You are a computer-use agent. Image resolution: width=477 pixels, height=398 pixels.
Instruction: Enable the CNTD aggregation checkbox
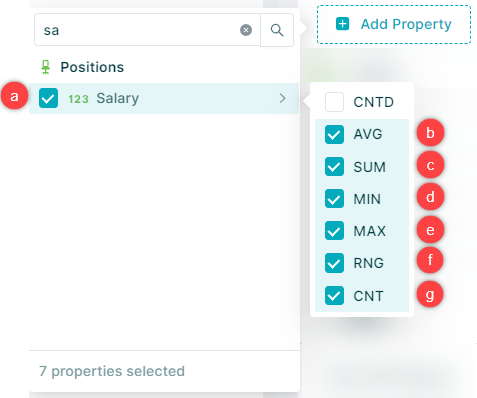click(x=334, y=102)
